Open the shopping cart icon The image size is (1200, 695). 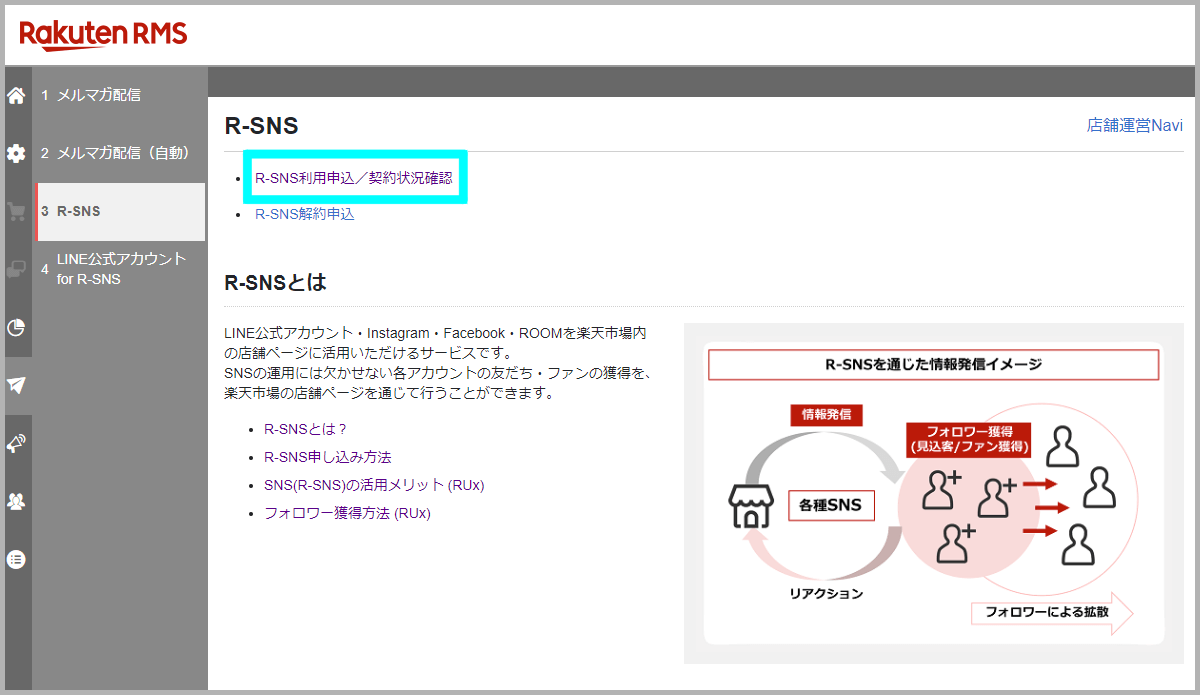click(x=16, y=211)
